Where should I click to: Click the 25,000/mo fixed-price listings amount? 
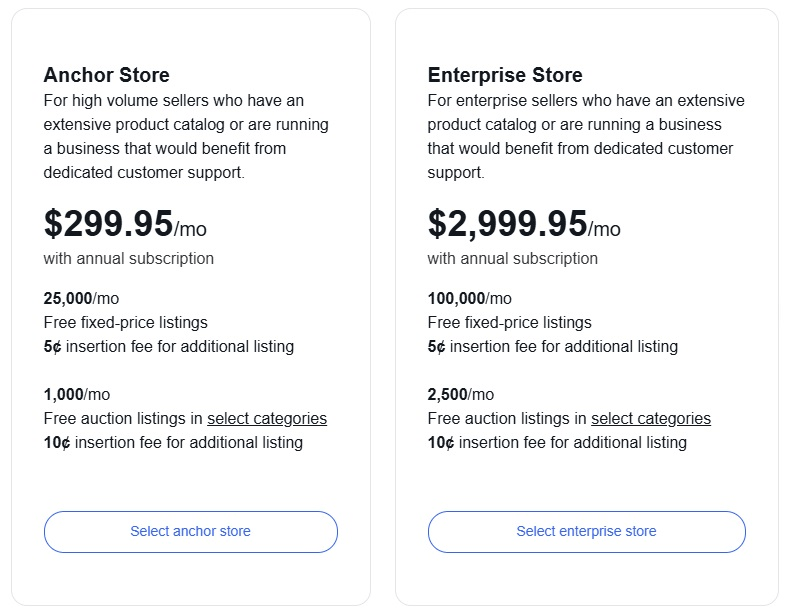click(81, 298)
